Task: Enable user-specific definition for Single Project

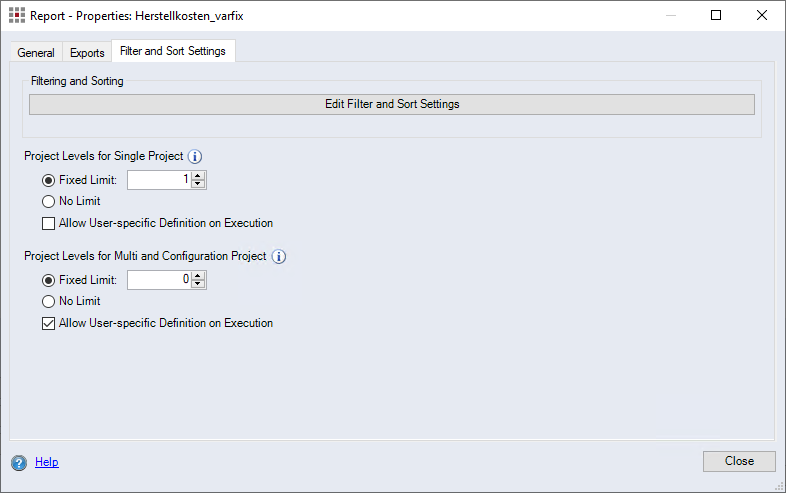Action: click(48, 224)
